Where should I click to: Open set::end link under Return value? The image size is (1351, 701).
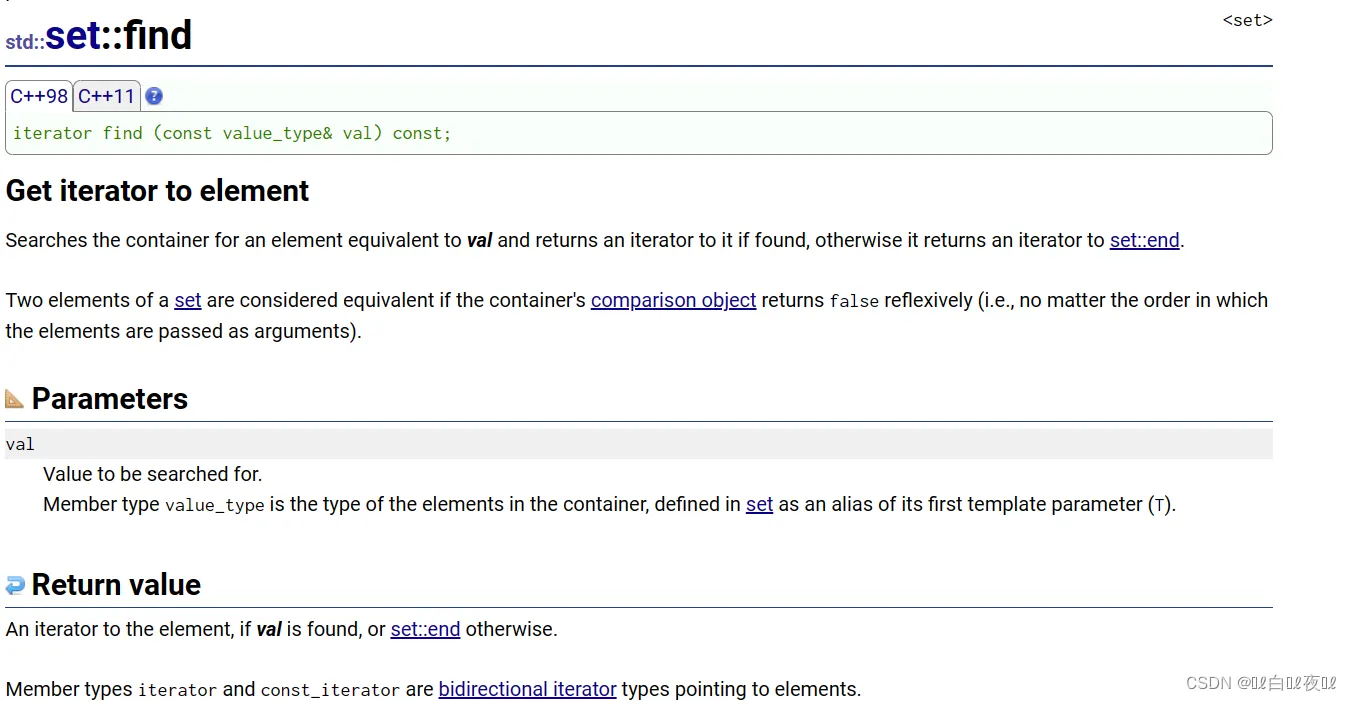coord(425,629)
